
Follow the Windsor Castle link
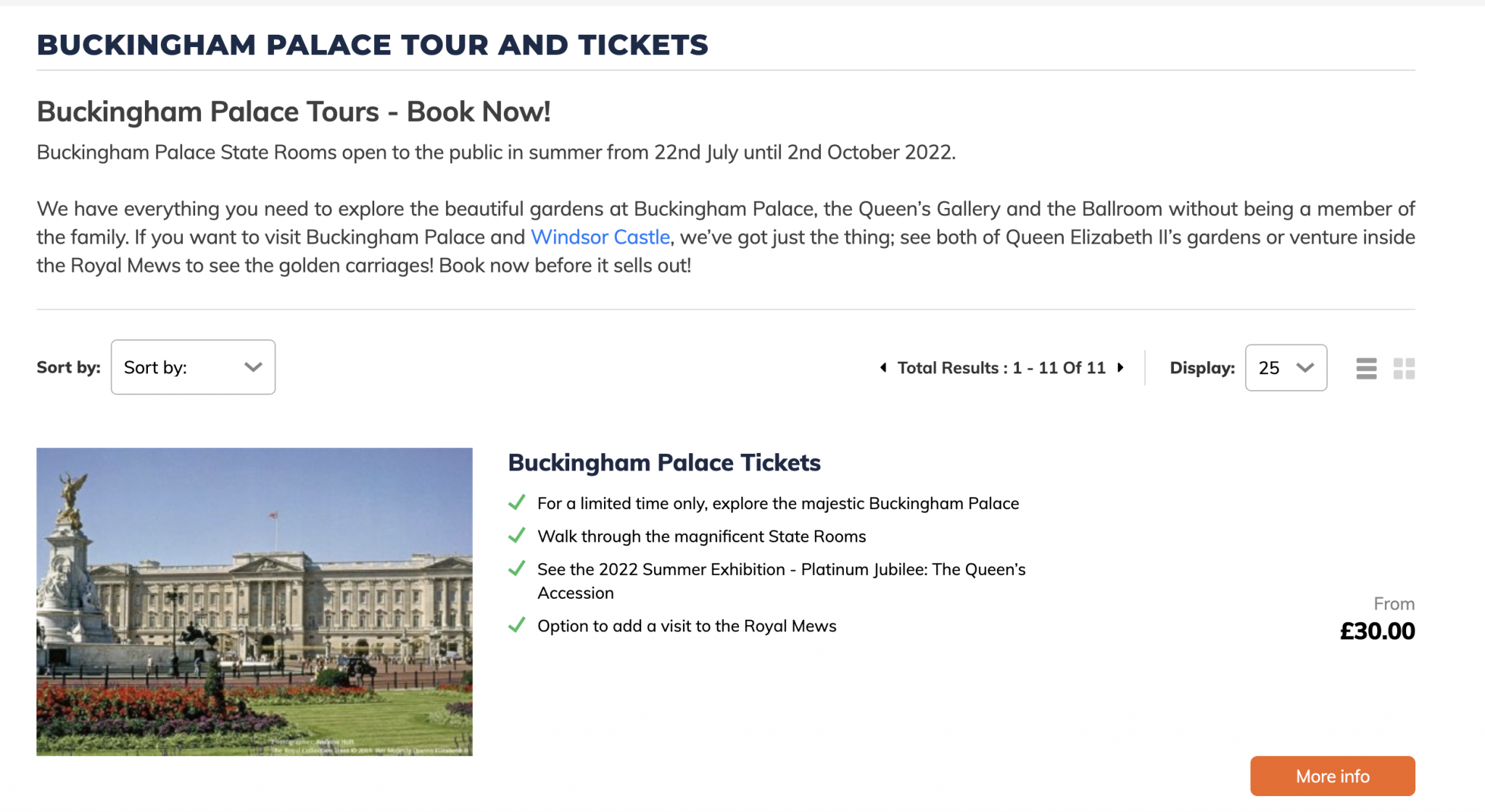(600, 237)
